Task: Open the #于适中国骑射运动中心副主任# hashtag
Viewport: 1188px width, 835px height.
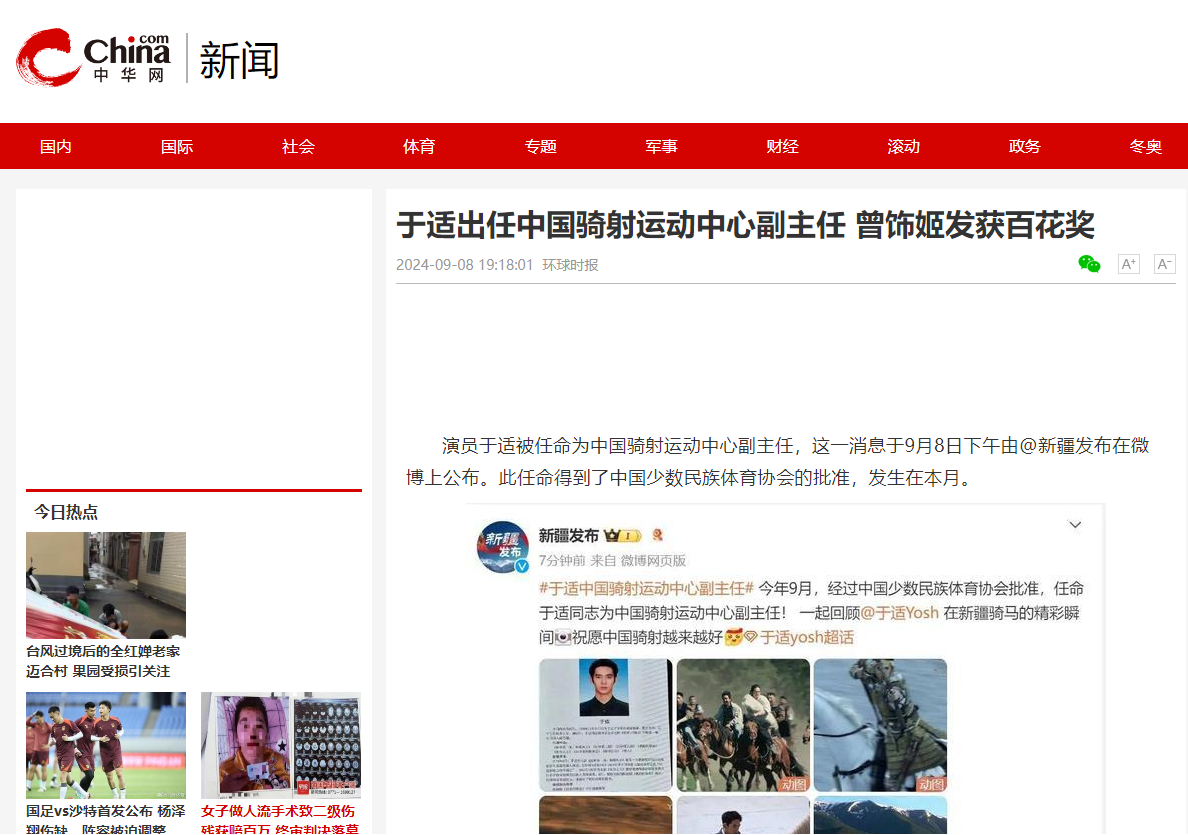Action: click(646, 589)
